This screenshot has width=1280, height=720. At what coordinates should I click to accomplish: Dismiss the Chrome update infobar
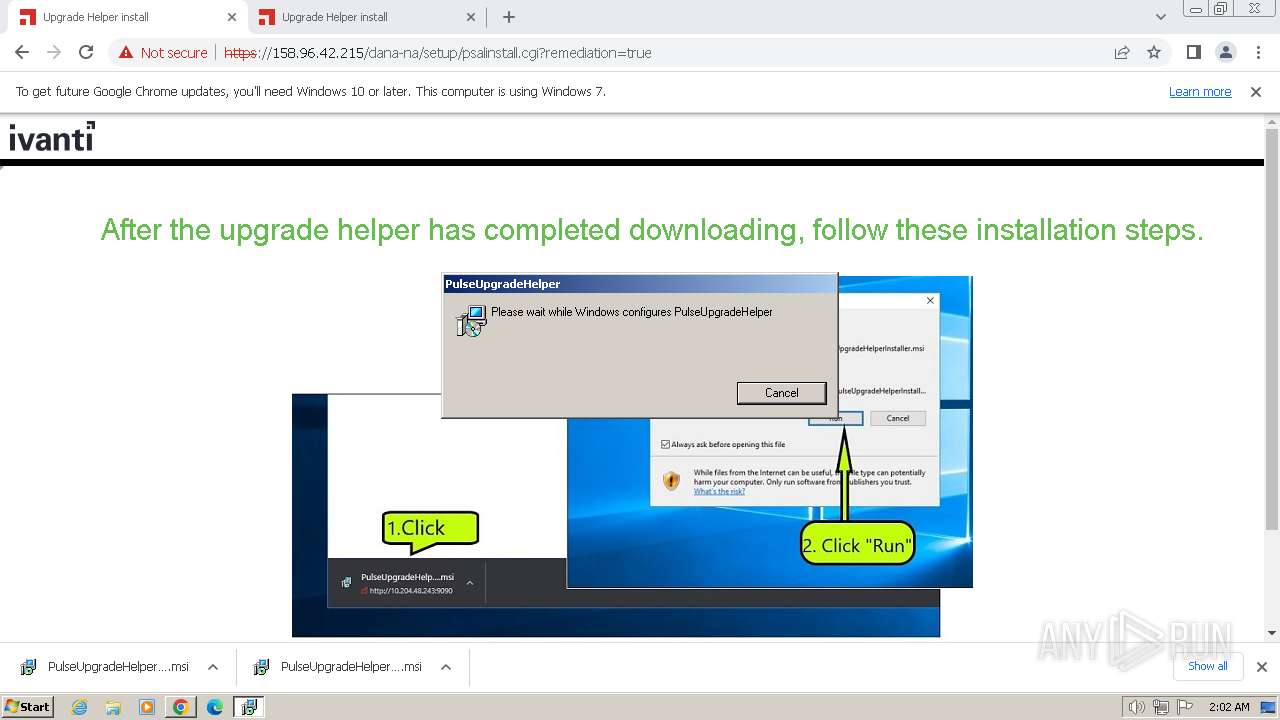tap(1256, 91)
